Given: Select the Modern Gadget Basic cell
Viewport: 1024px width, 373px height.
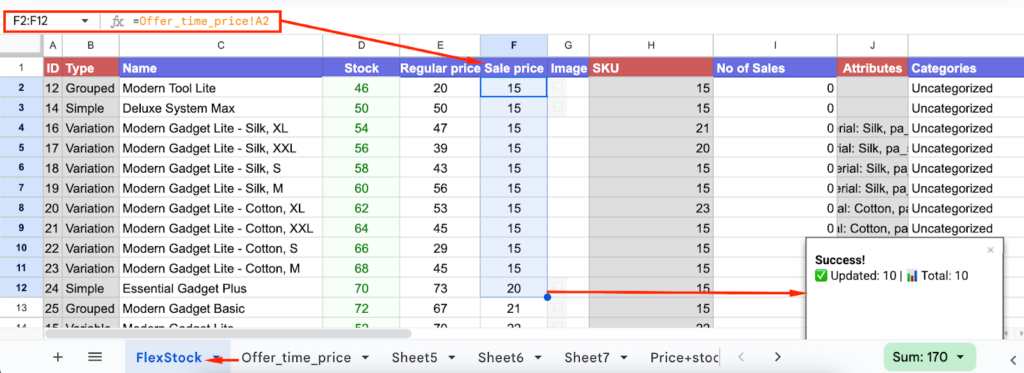Looking at the screenshot, I should click(x=221, y=308).
